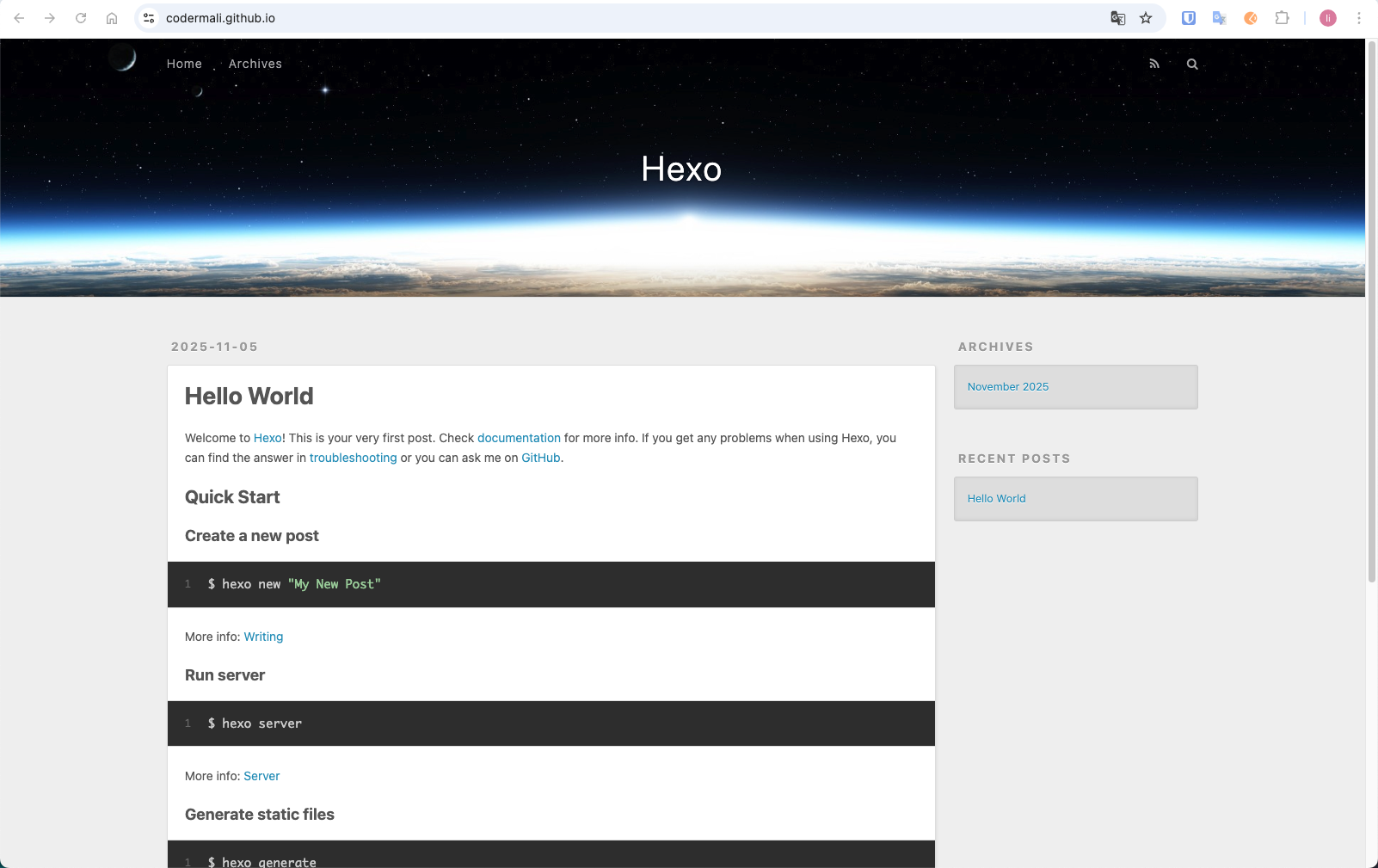Screen dimensions: 1378x868
Task: Open the Bitwarden extension icon
Action: click(x=1189, y=18)
